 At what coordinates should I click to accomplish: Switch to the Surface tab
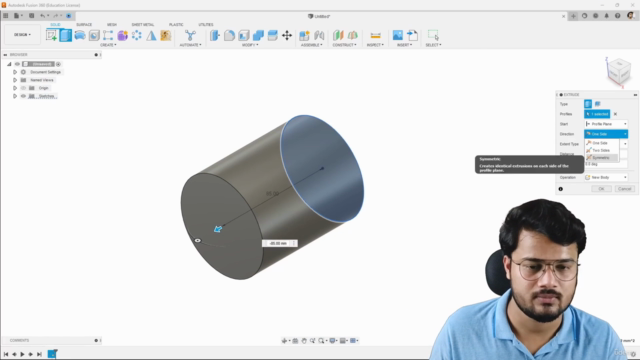pos(84,25)
